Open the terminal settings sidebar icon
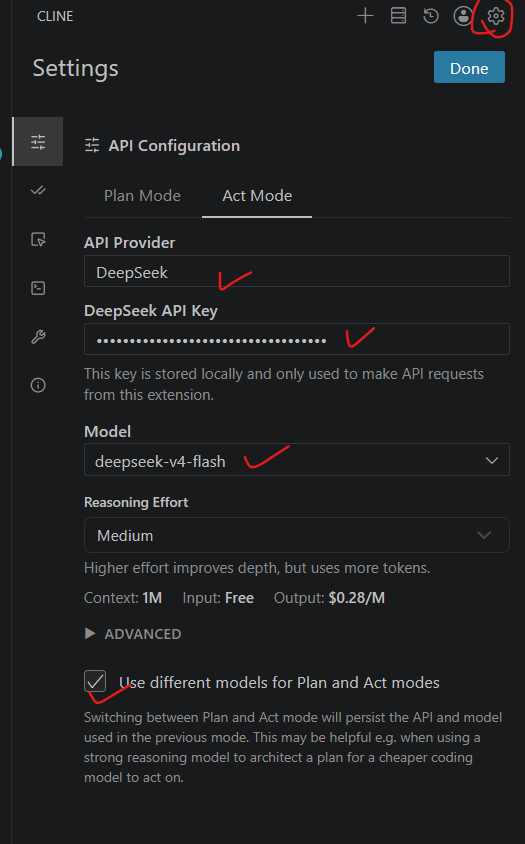 point(38,288)
